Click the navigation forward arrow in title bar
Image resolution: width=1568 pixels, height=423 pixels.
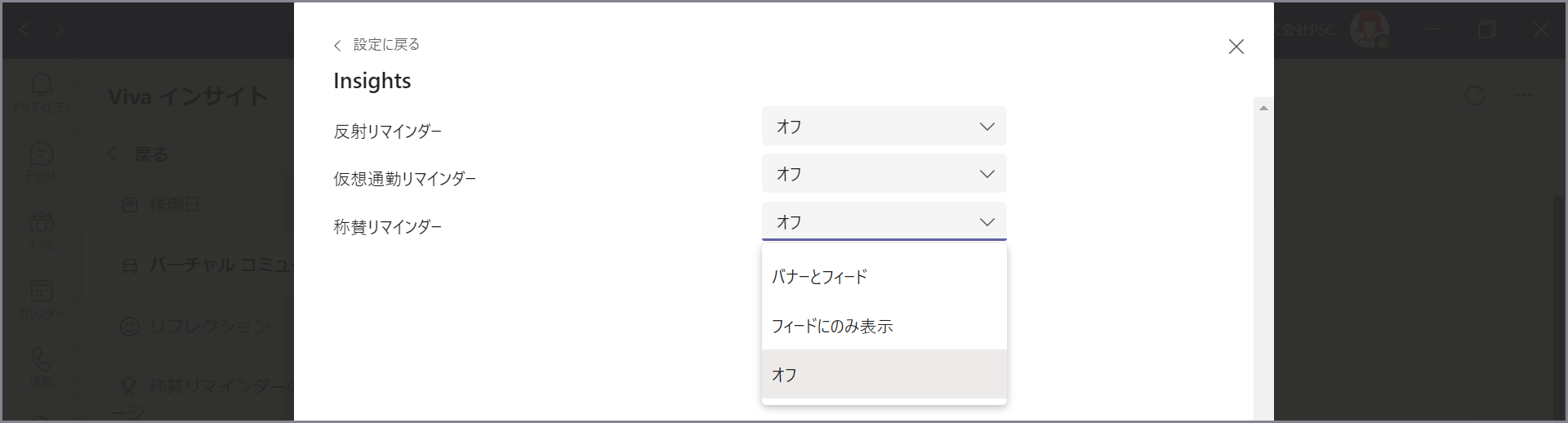coord(60,30)
